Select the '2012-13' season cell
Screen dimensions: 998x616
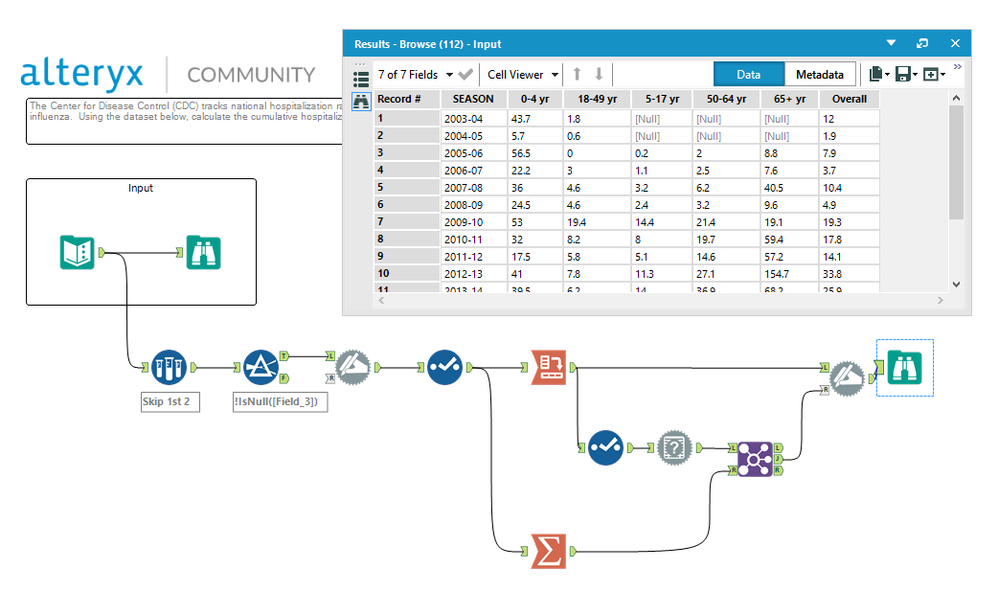(x=474, y=274)
